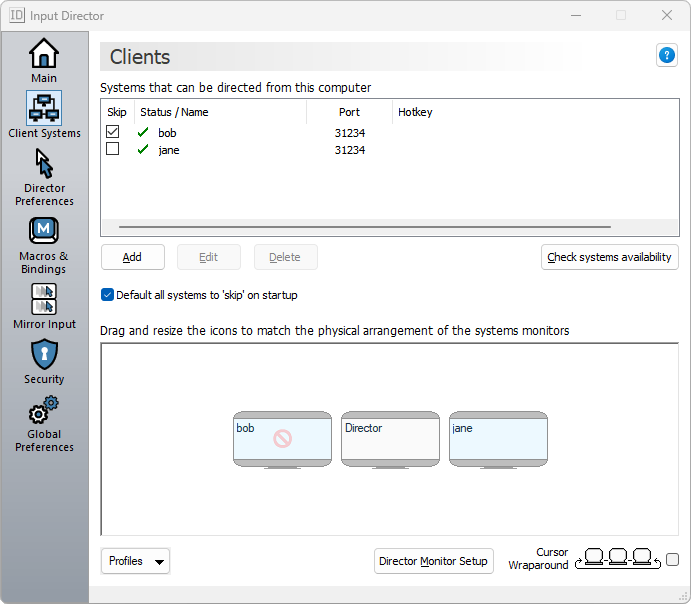
Task: Click jane's port value 31234
Action: (x=350, y=150)
